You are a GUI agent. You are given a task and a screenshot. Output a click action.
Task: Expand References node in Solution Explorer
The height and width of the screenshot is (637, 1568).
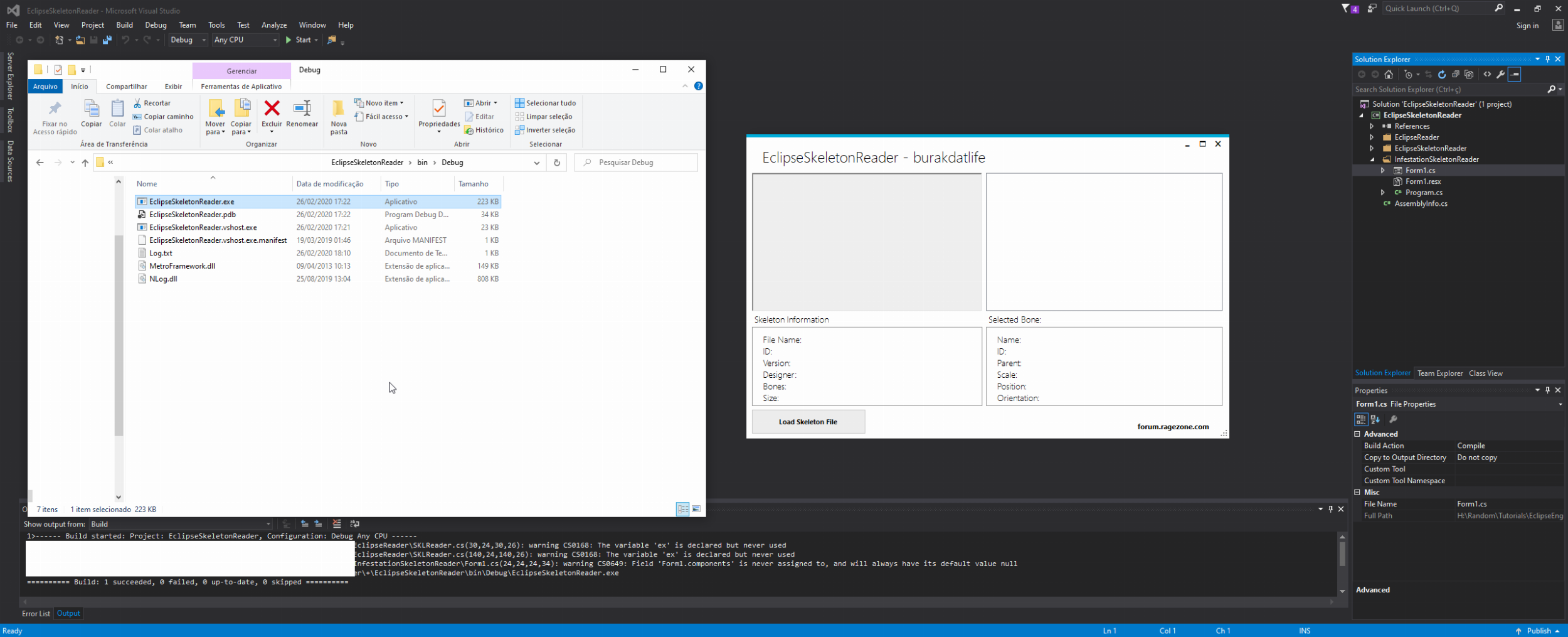[1372, 126]
